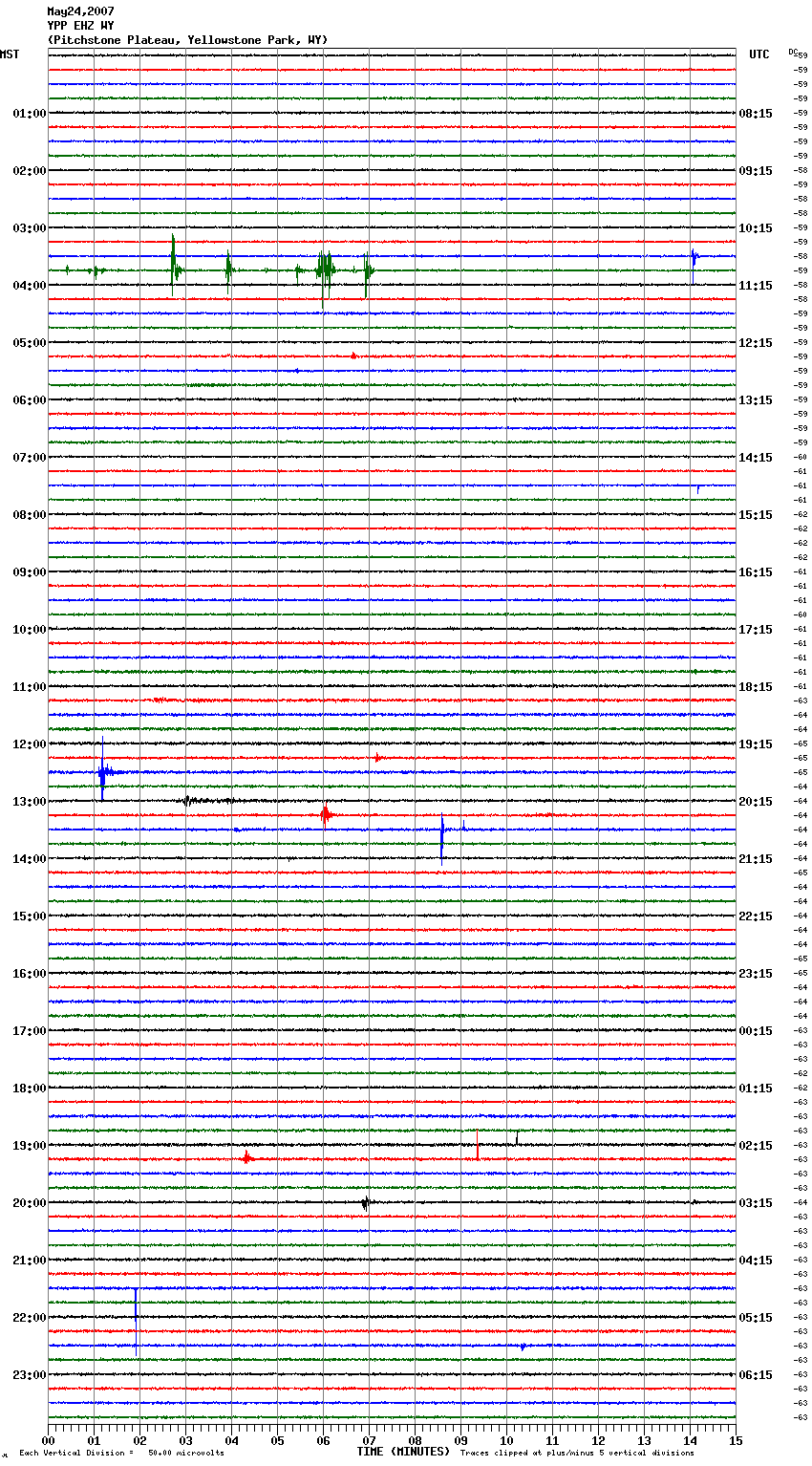Click the 14:15 UTC time label
This screenshot has width=812, height=1466.
[756, 458]
